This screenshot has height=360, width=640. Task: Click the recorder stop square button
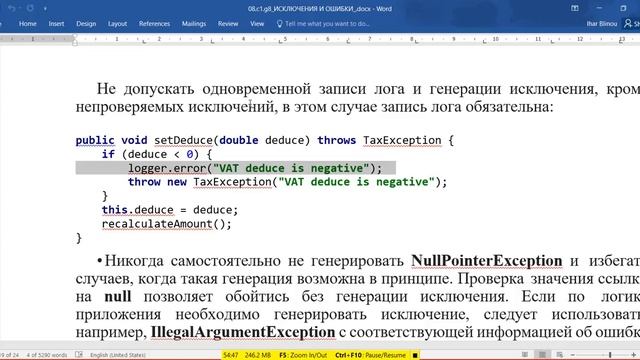click(x=415, y=356)
